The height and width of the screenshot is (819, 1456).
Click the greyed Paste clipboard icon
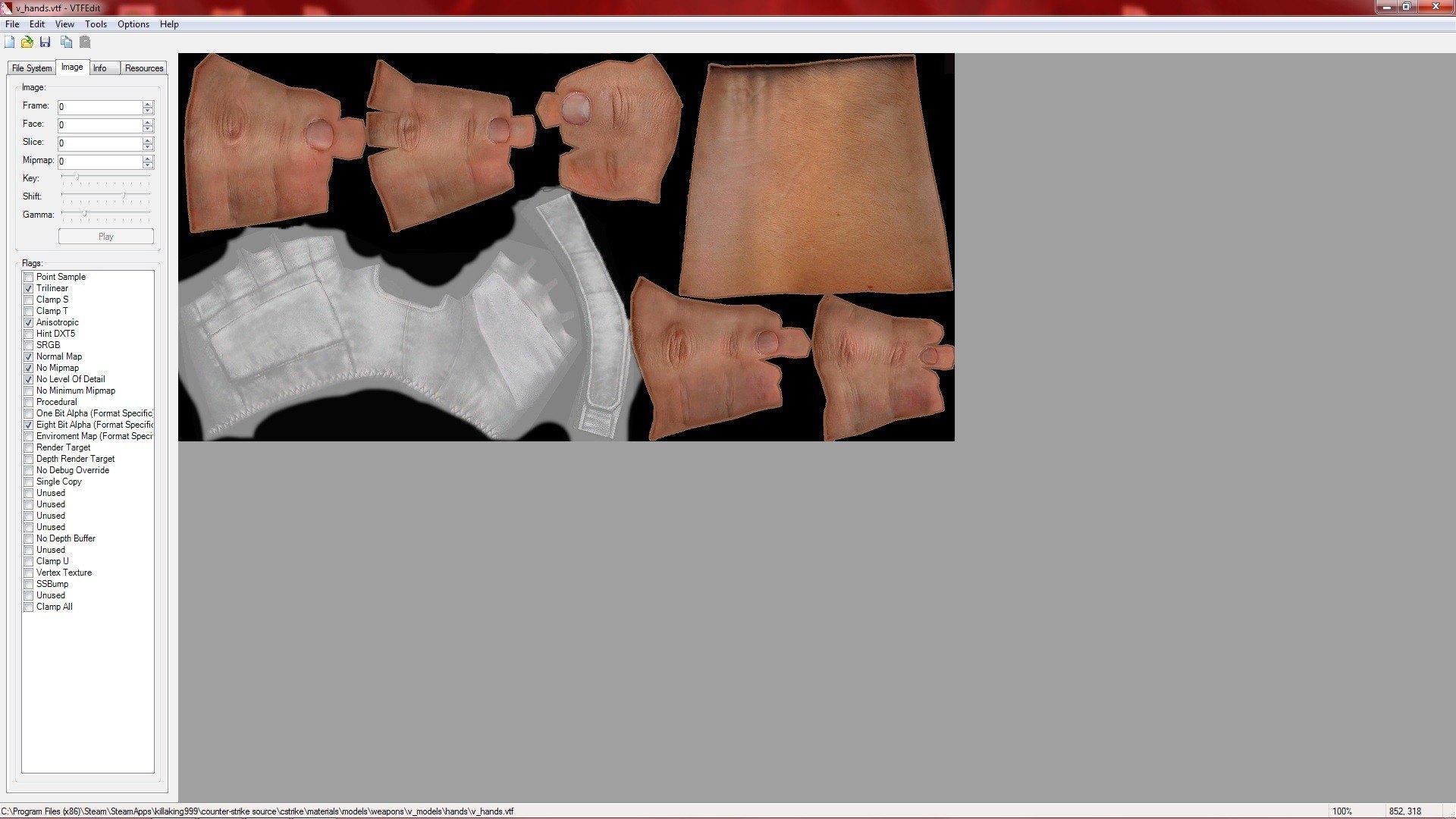[85, 42]
